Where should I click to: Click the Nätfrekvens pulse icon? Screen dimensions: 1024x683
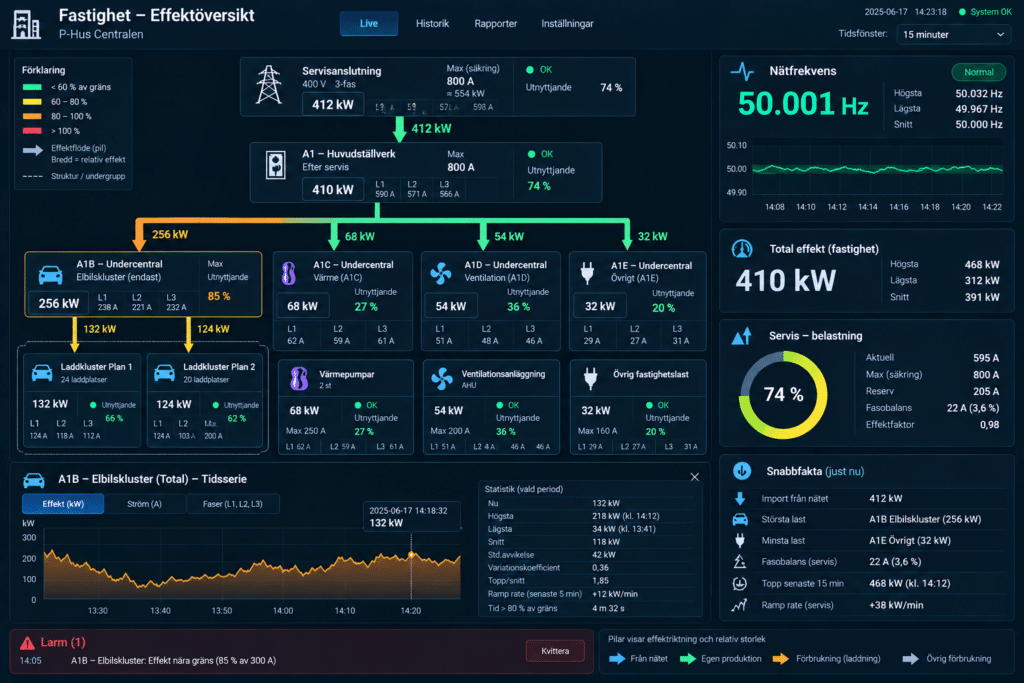[743, 71]
